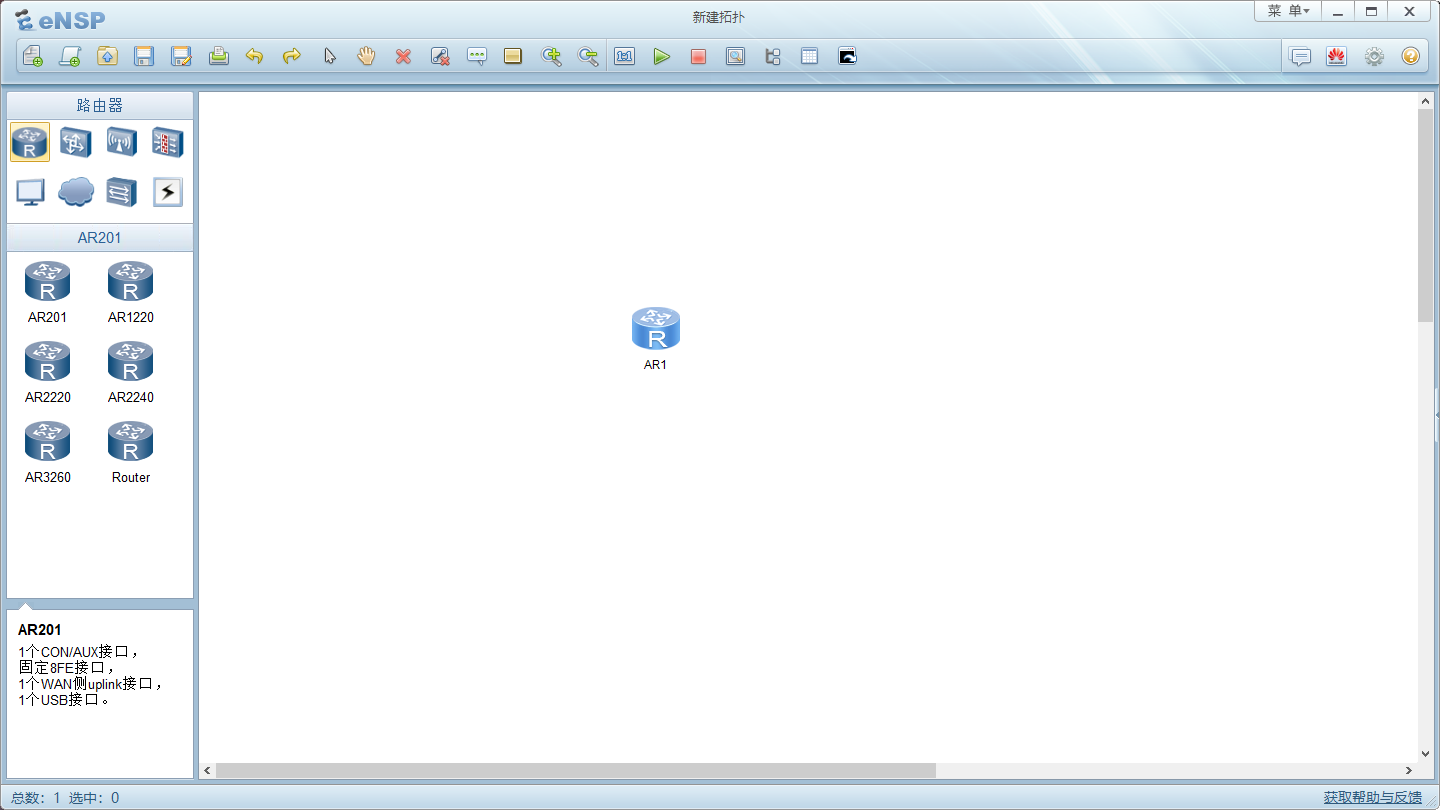The width and height of the screenshot is (1440, 810).
Task: Click the Save As toolbar icon
Action: tap(181, 57)
